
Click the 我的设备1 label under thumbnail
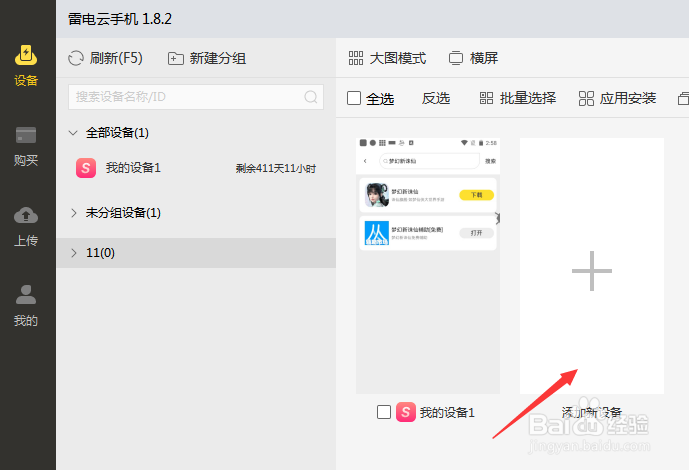(x=447, y=412)
